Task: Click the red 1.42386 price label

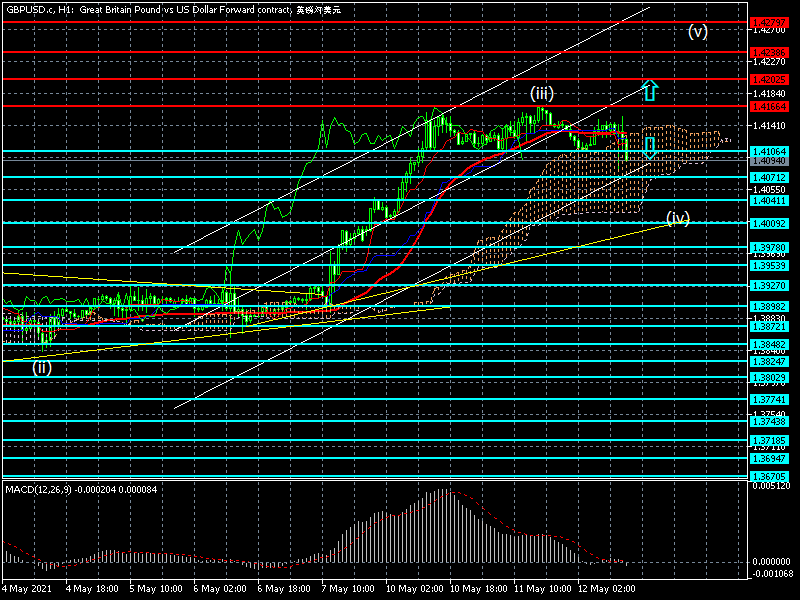Action: point(769,52)
